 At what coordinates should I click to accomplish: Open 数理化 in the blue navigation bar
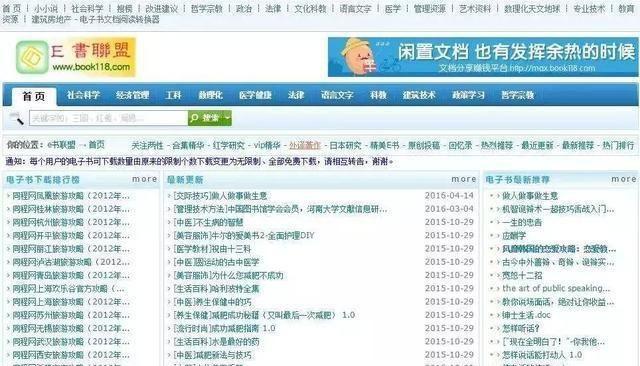(210, 95)
